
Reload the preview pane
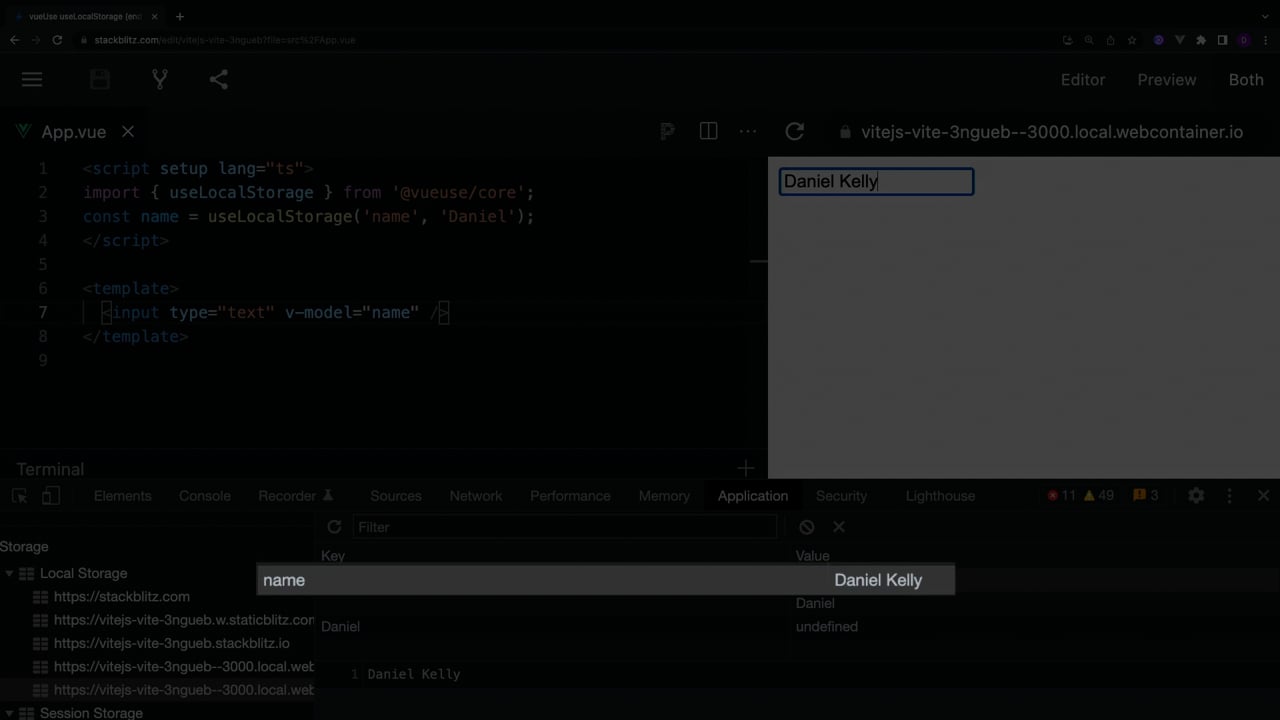[x=795, y=131]
